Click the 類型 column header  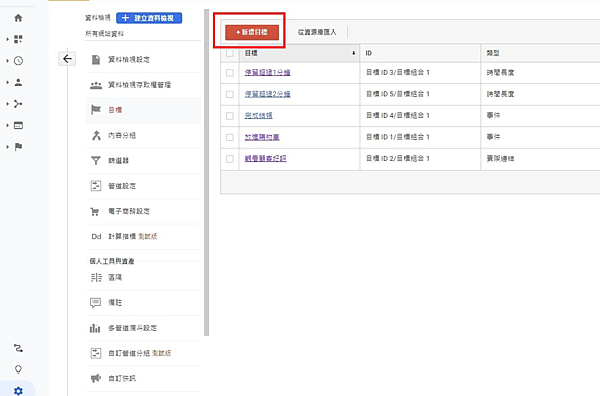click(540, 53)
